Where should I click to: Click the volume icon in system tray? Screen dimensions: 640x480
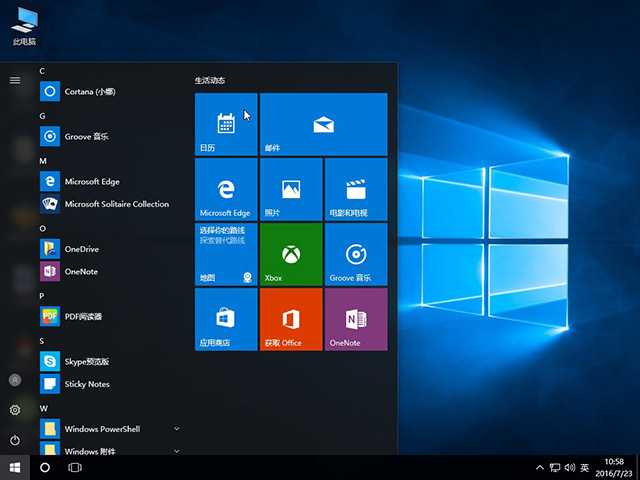pyautogui.click(x=569, y=467)
